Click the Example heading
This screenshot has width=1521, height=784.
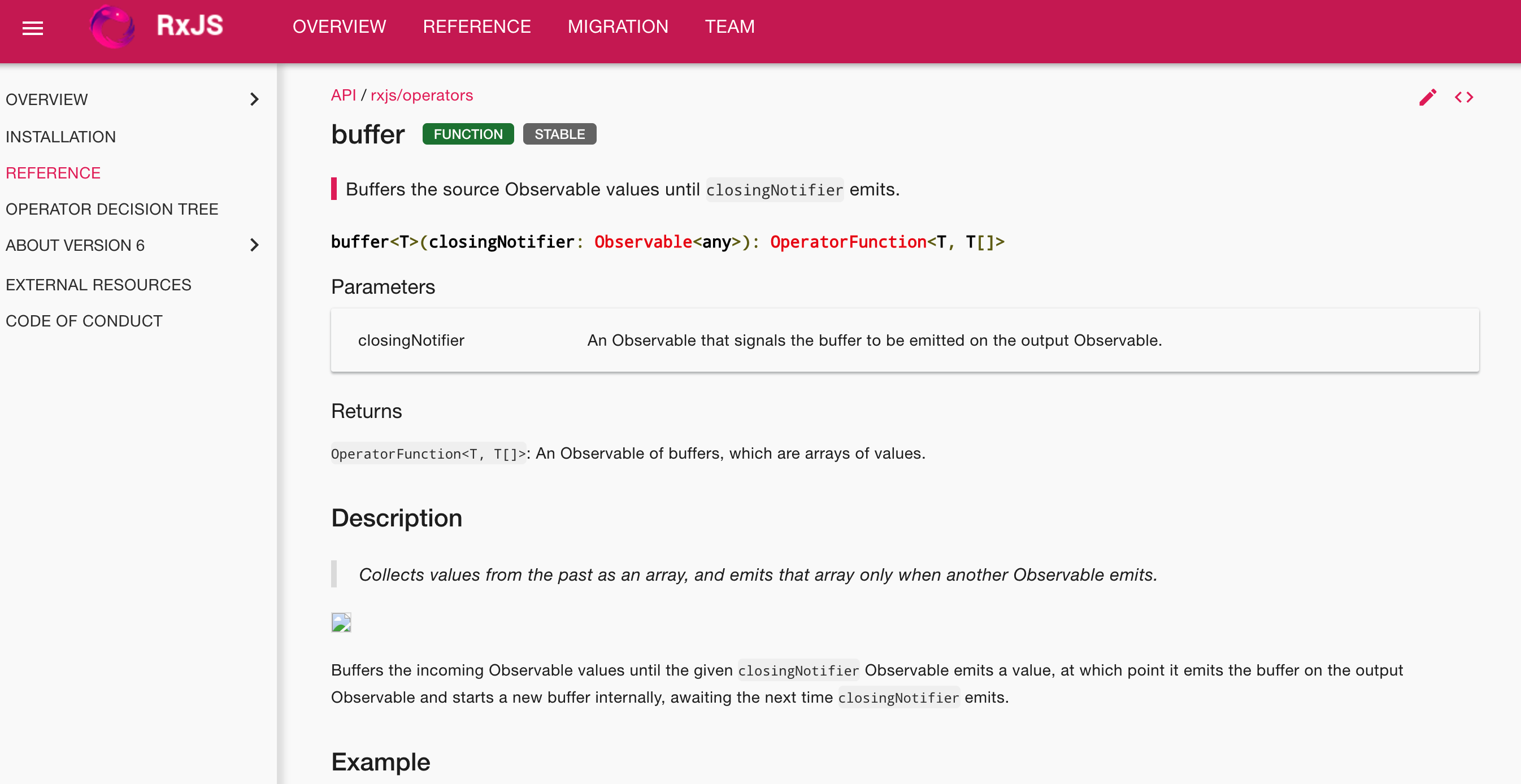[x=380, y=761]
